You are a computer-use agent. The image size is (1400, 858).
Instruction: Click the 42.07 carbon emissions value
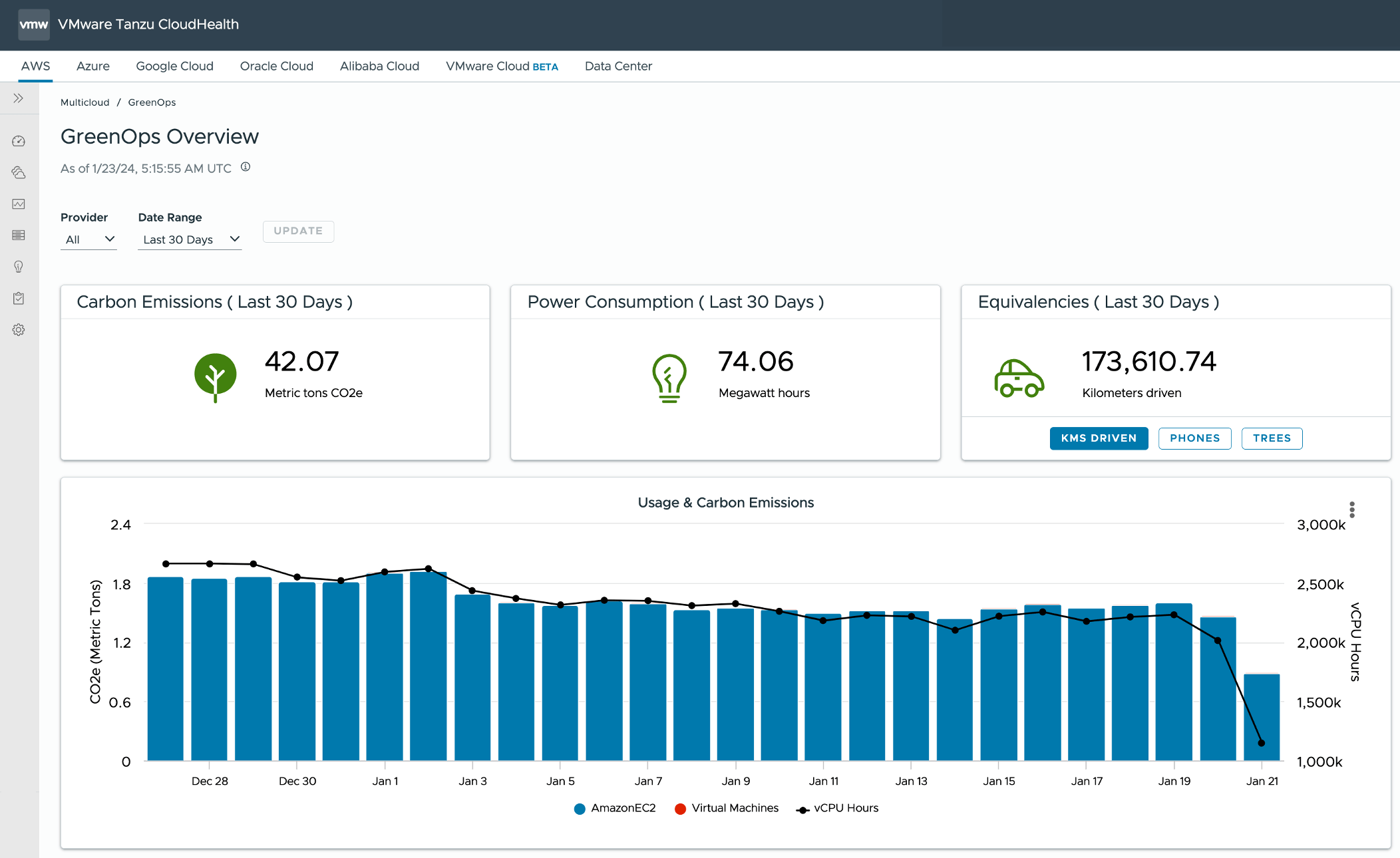point(302,362)
